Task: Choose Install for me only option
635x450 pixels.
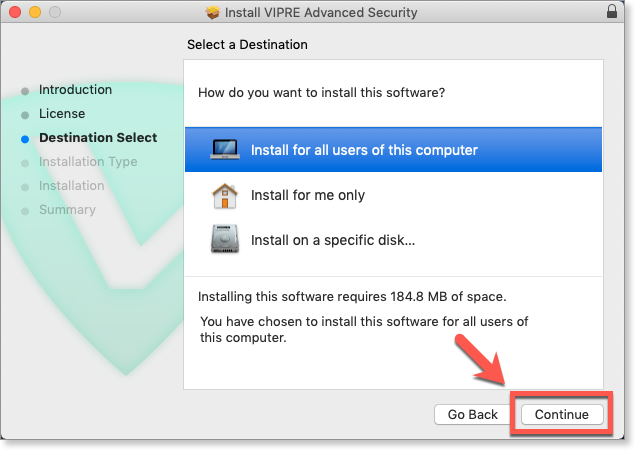Action: (x=308, y=195)
